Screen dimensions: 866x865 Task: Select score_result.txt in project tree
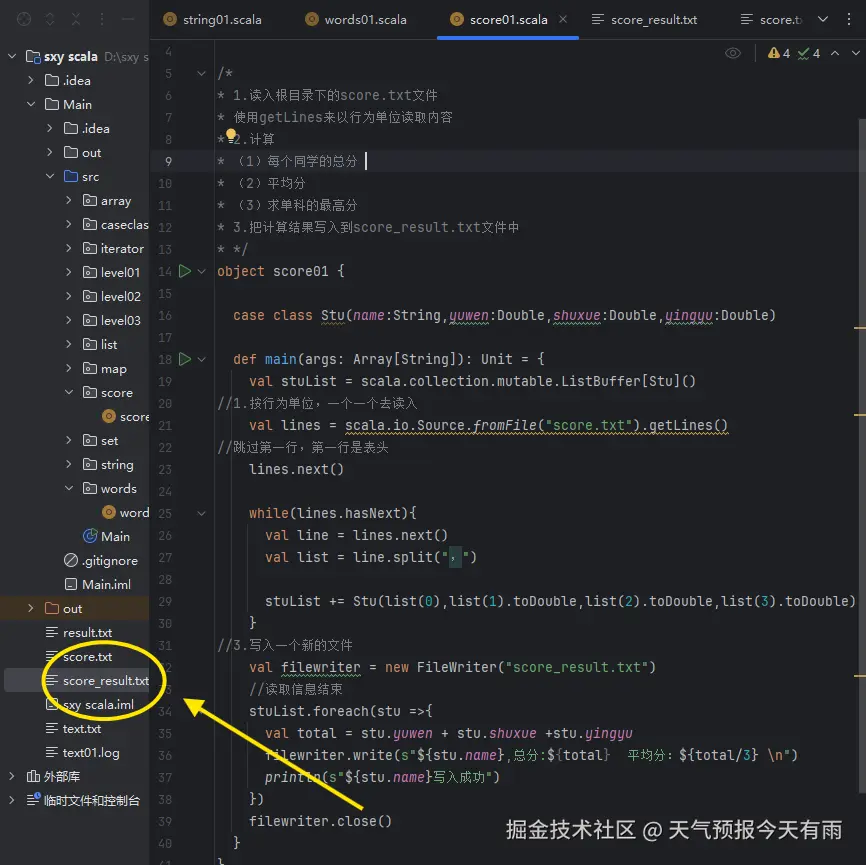click(x=97, y=681)
